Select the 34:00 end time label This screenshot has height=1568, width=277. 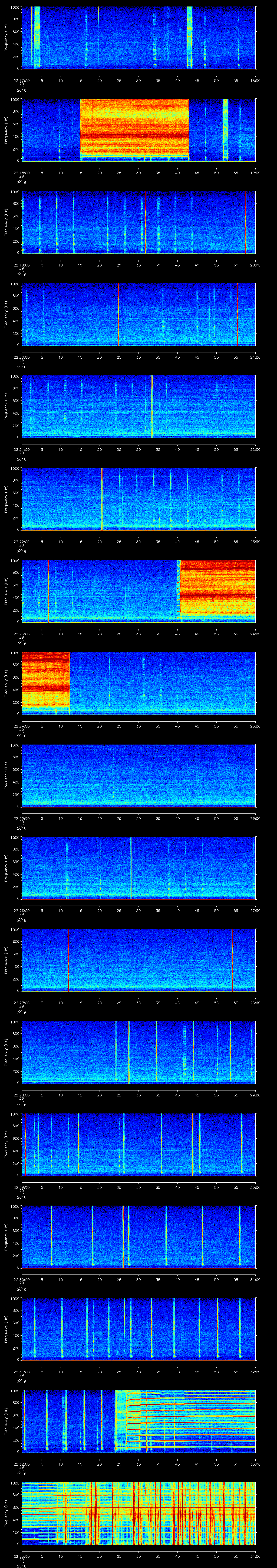(x=255, y=1556)
